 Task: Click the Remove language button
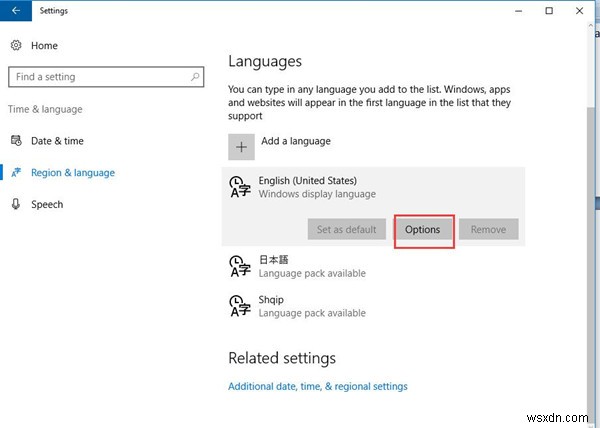(489, 229)
